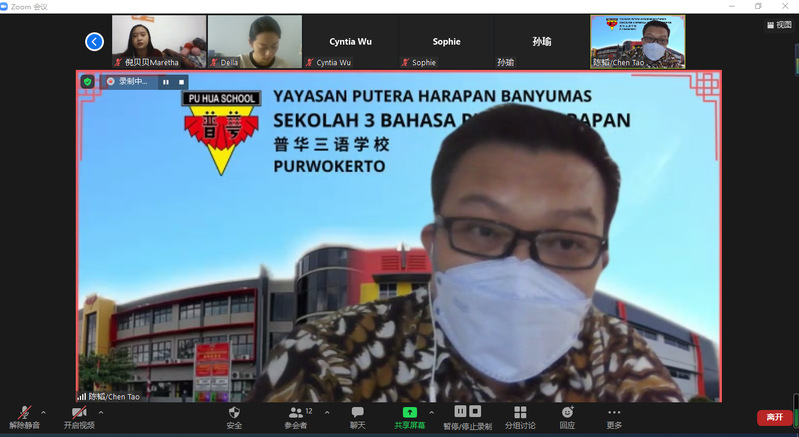
Task: Stop recording in the recording indicator
Action: (x=181, y=81)
